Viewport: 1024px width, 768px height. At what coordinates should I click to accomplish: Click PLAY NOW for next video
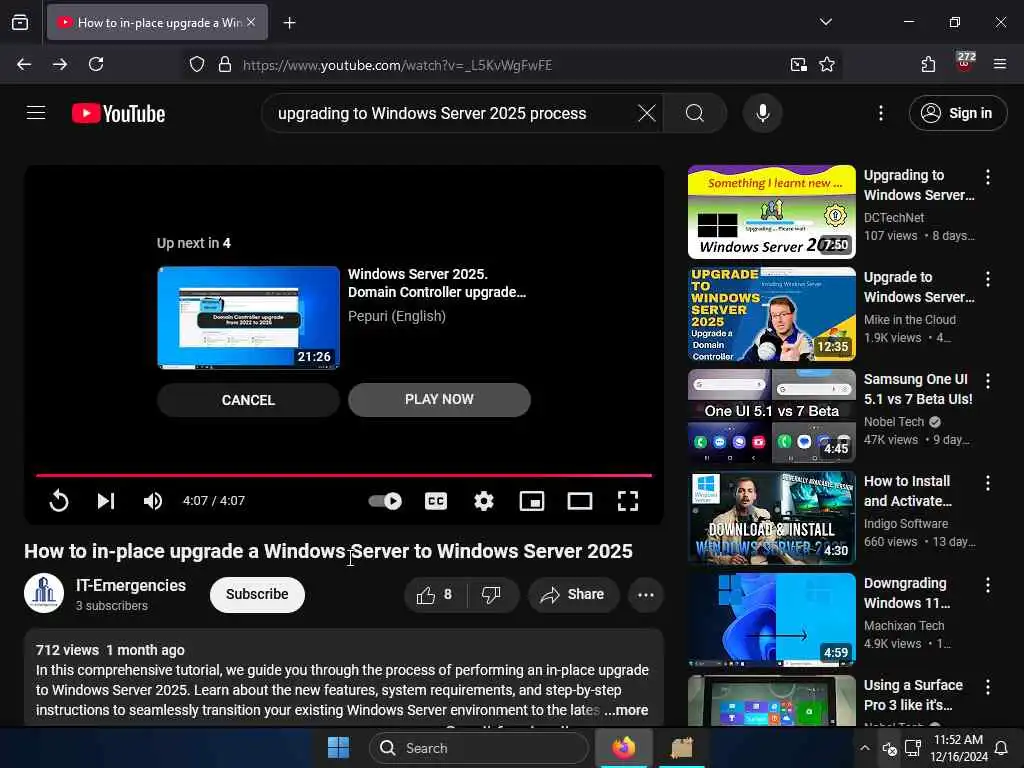point(439,400)
